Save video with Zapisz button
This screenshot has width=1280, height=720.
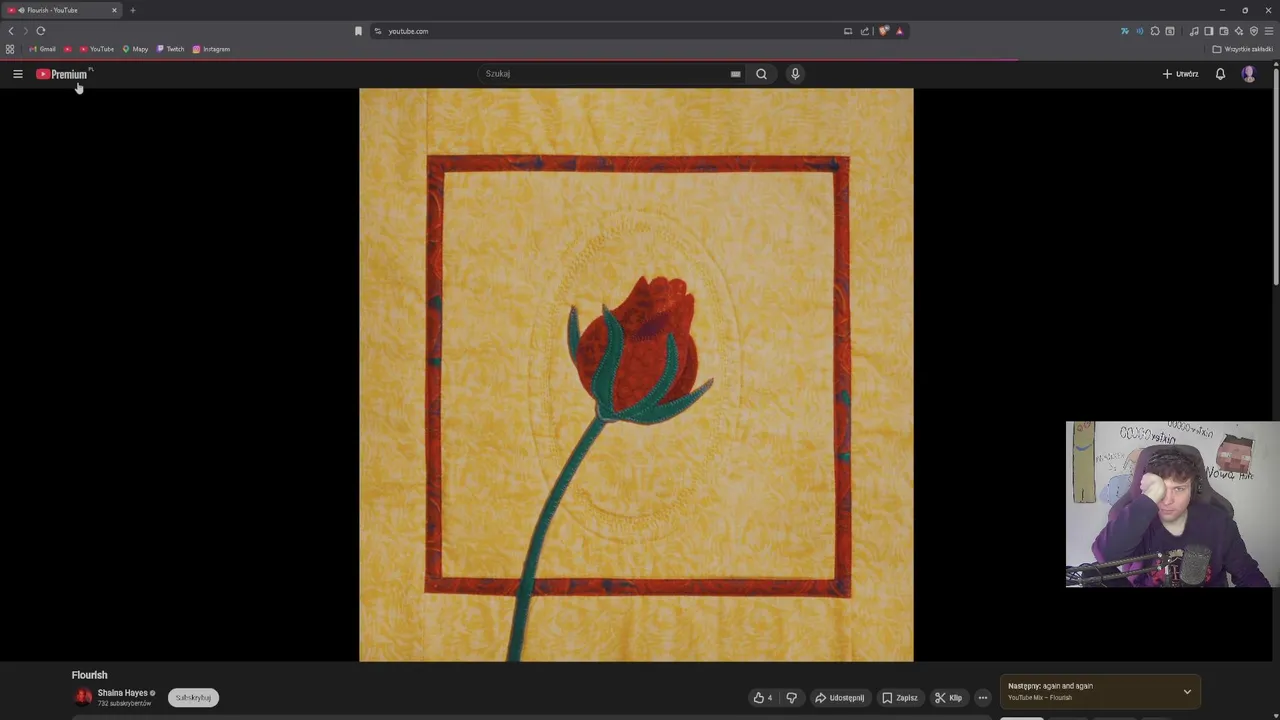point(900,698)
